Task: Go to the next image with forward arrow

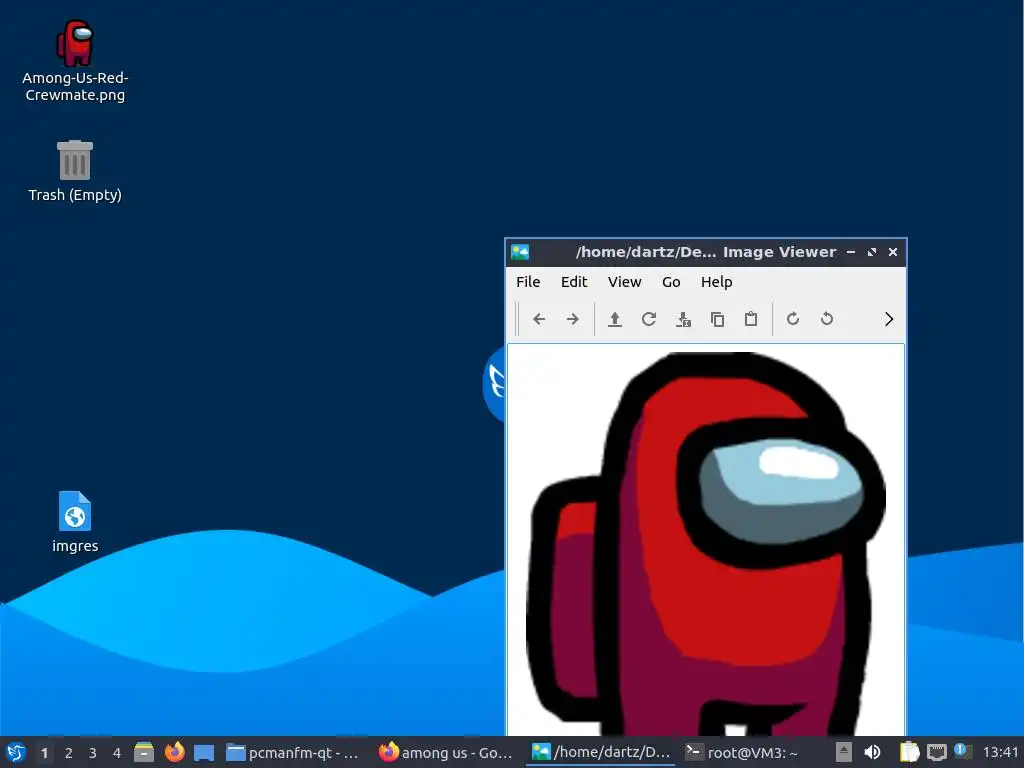Action: pyautogui.click(x=573, y=319)
